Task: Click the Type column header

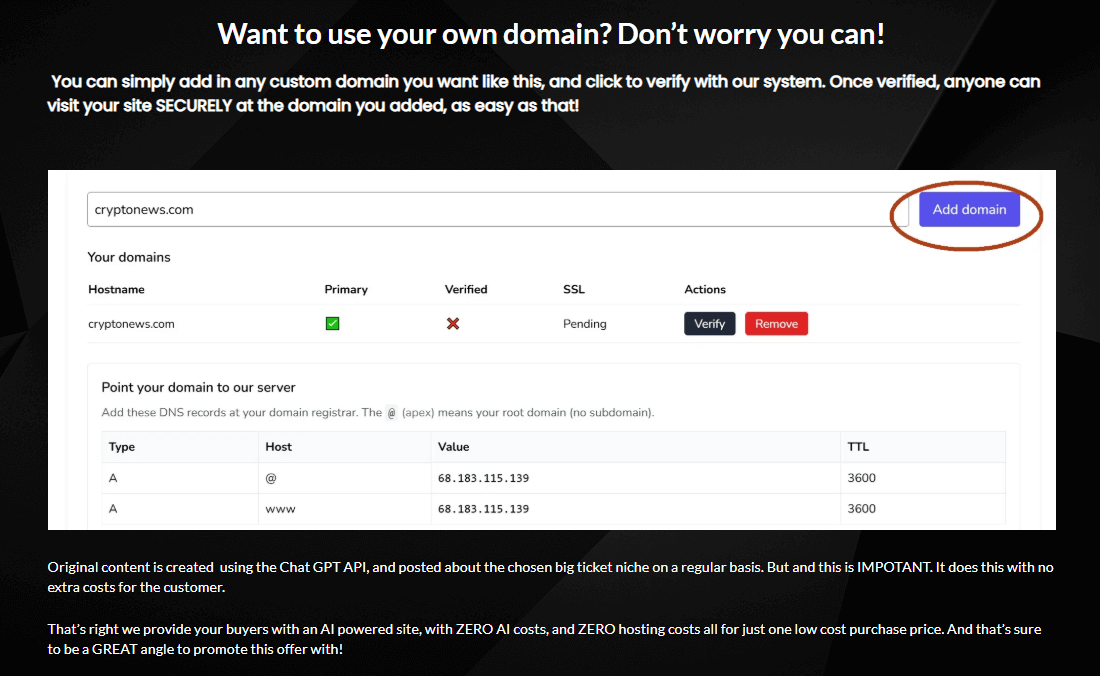Action: pyautogui.click(x=120, y=446)
